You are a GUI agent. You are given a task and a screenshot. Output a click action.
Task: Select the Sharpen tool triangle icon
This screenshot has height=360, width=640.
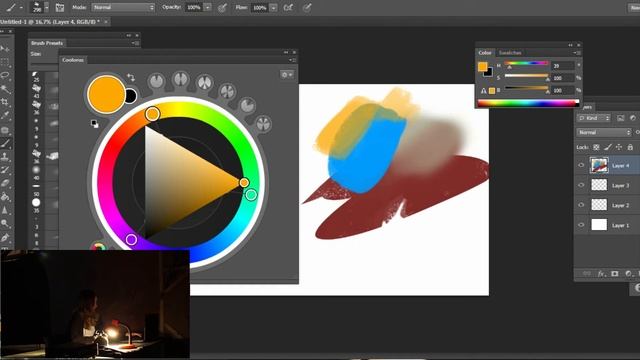pos(5,210)
